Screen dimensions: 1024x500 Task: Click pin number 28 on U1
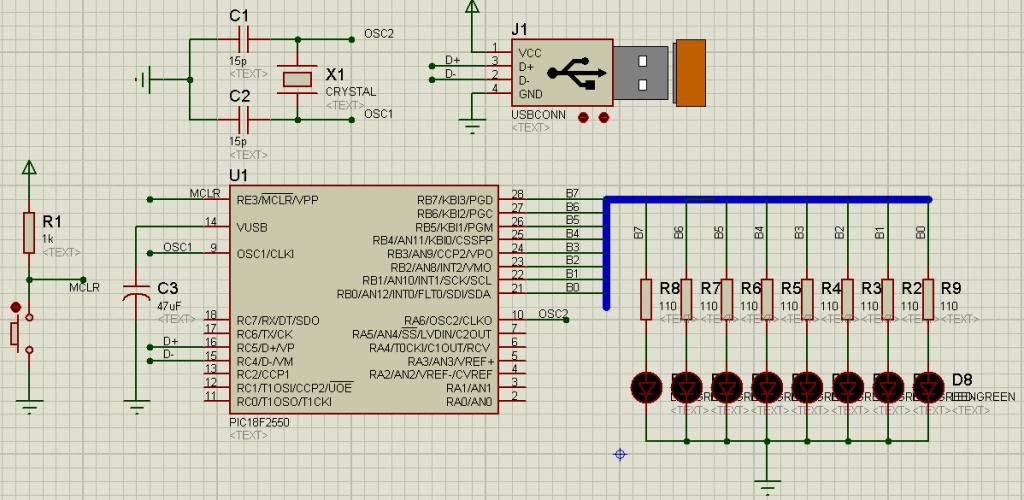pos(518,194)
